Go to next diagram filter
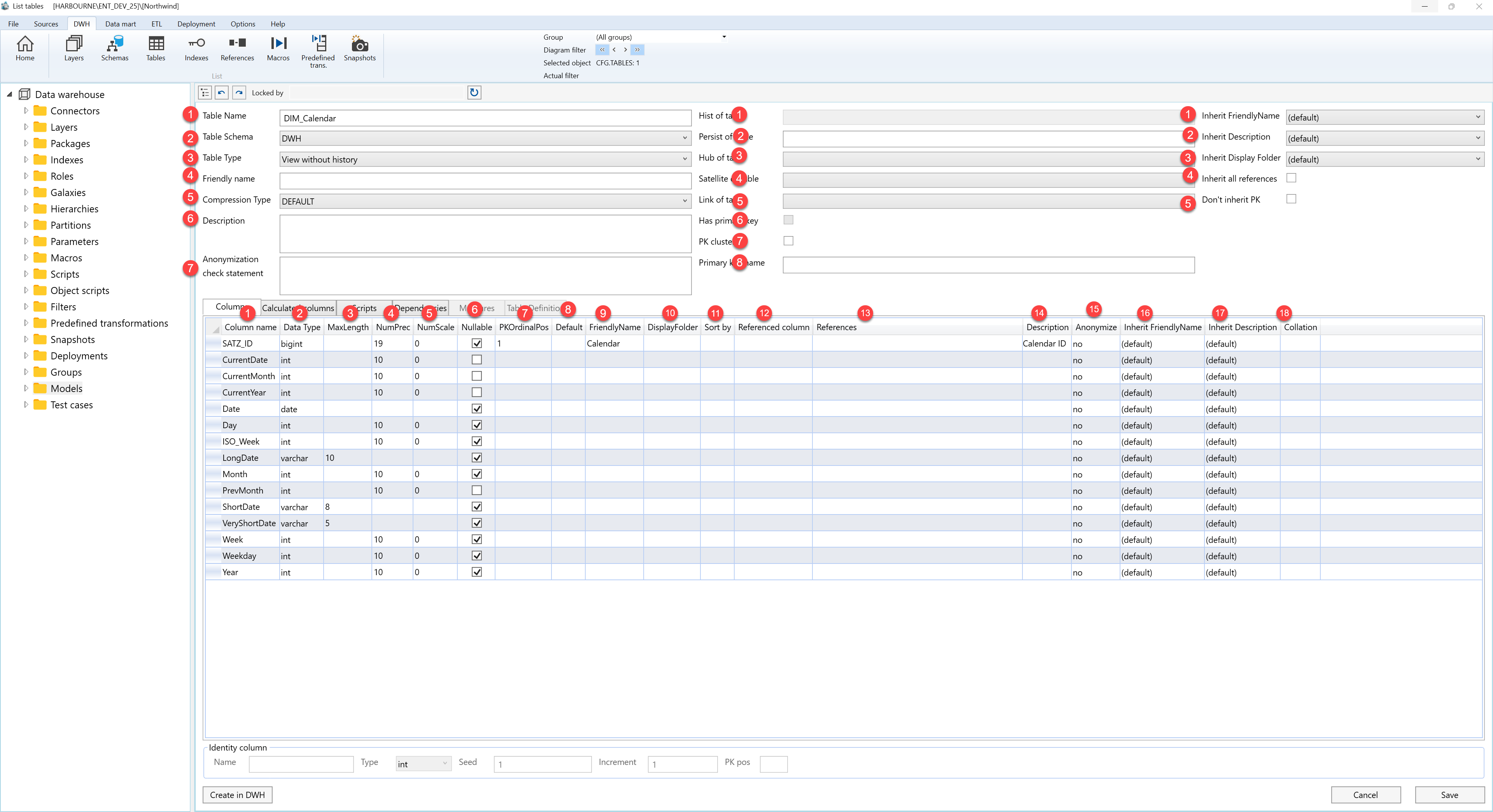 click(x=625, y=50)
